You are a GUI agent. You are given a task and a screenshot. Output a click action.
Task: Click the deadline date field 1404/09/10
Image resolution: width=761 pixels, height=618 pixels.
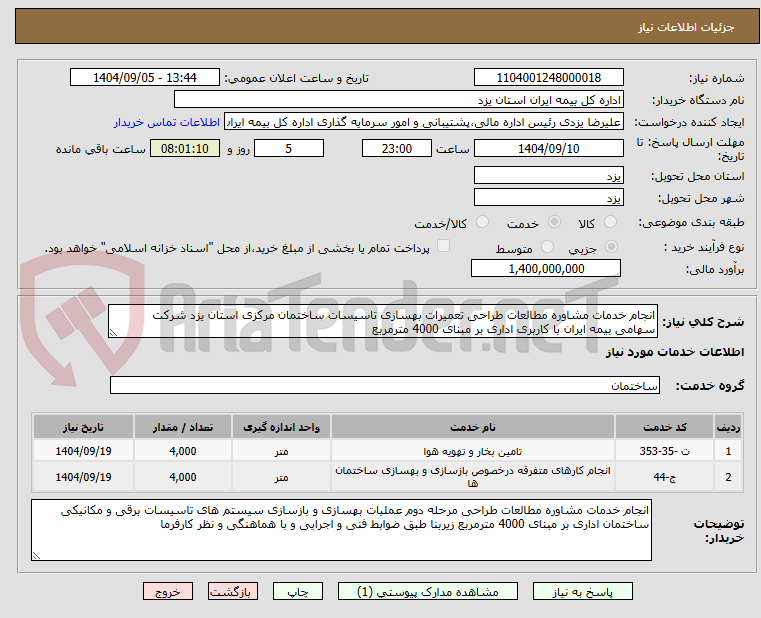[548, 148]
